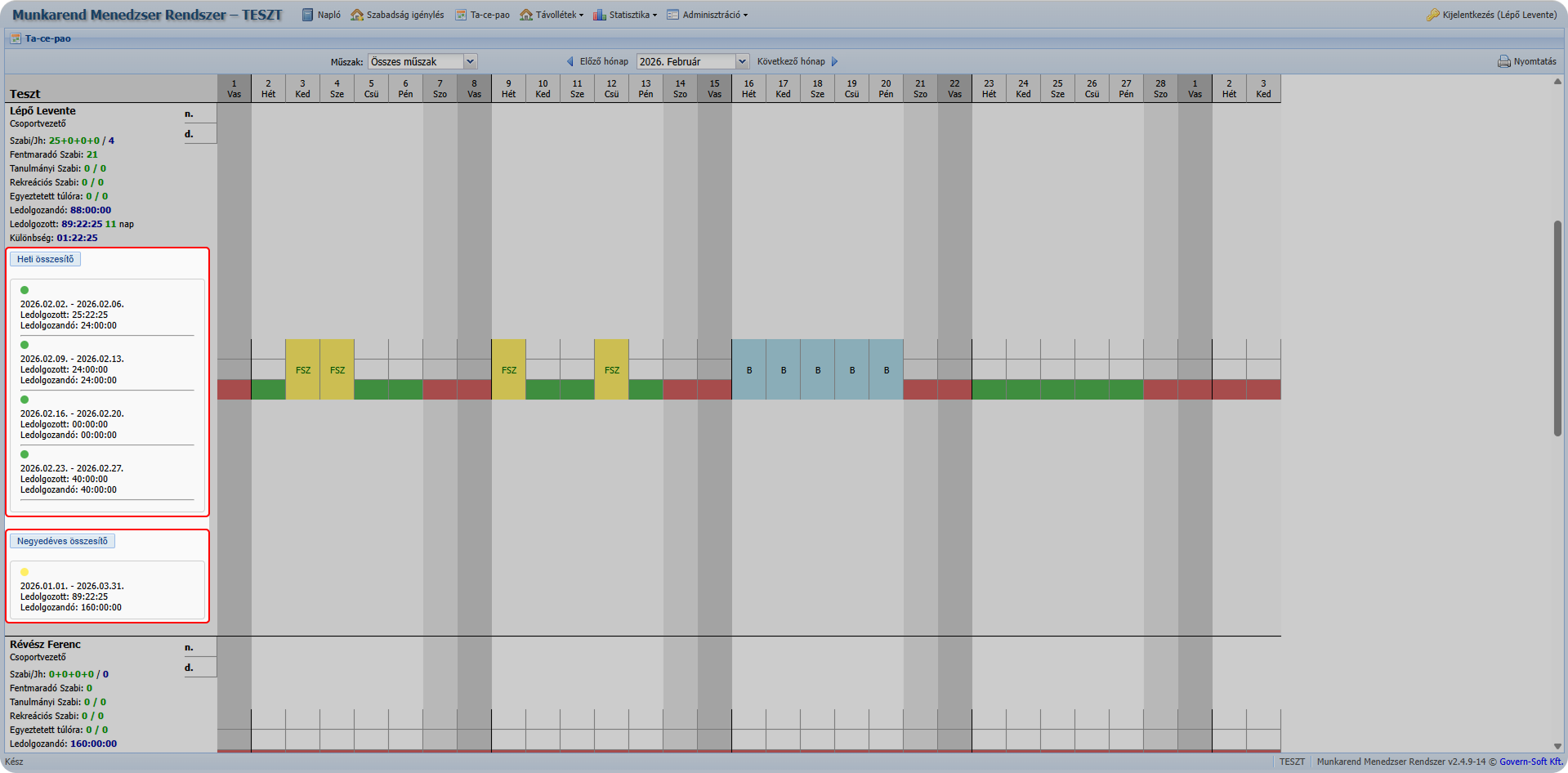1568x773 pixels.
Task: Click the Napló notebook icon
Action: click(x=308, y=15)
